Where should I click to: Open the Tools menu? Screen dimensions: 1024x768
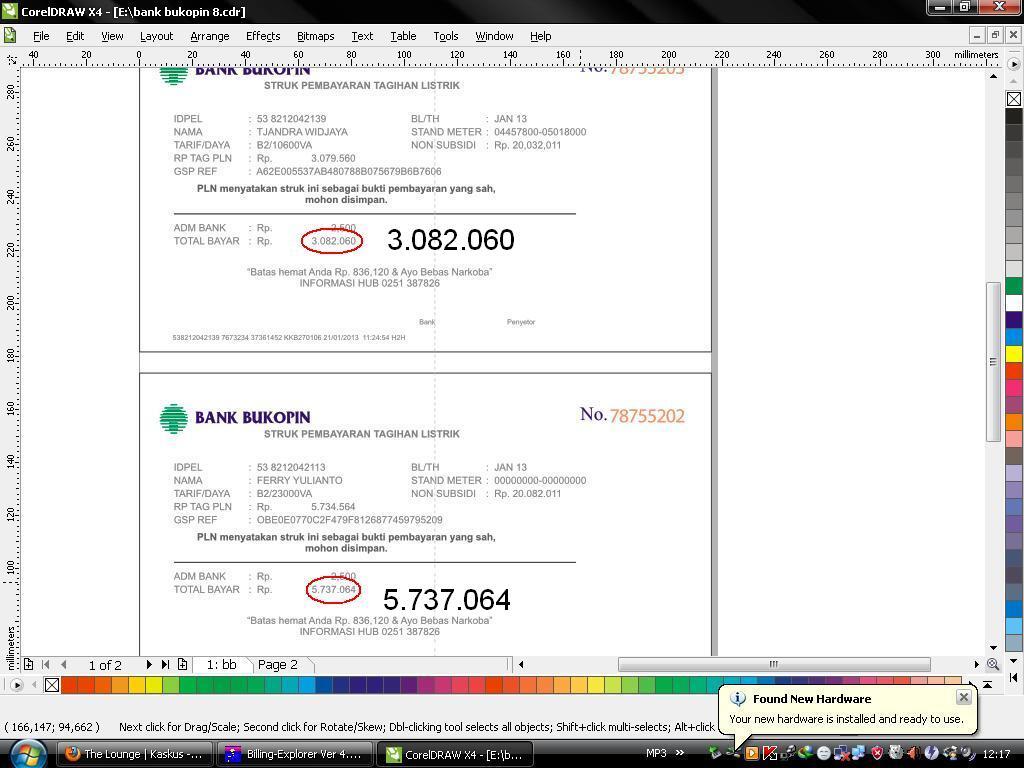446,36
